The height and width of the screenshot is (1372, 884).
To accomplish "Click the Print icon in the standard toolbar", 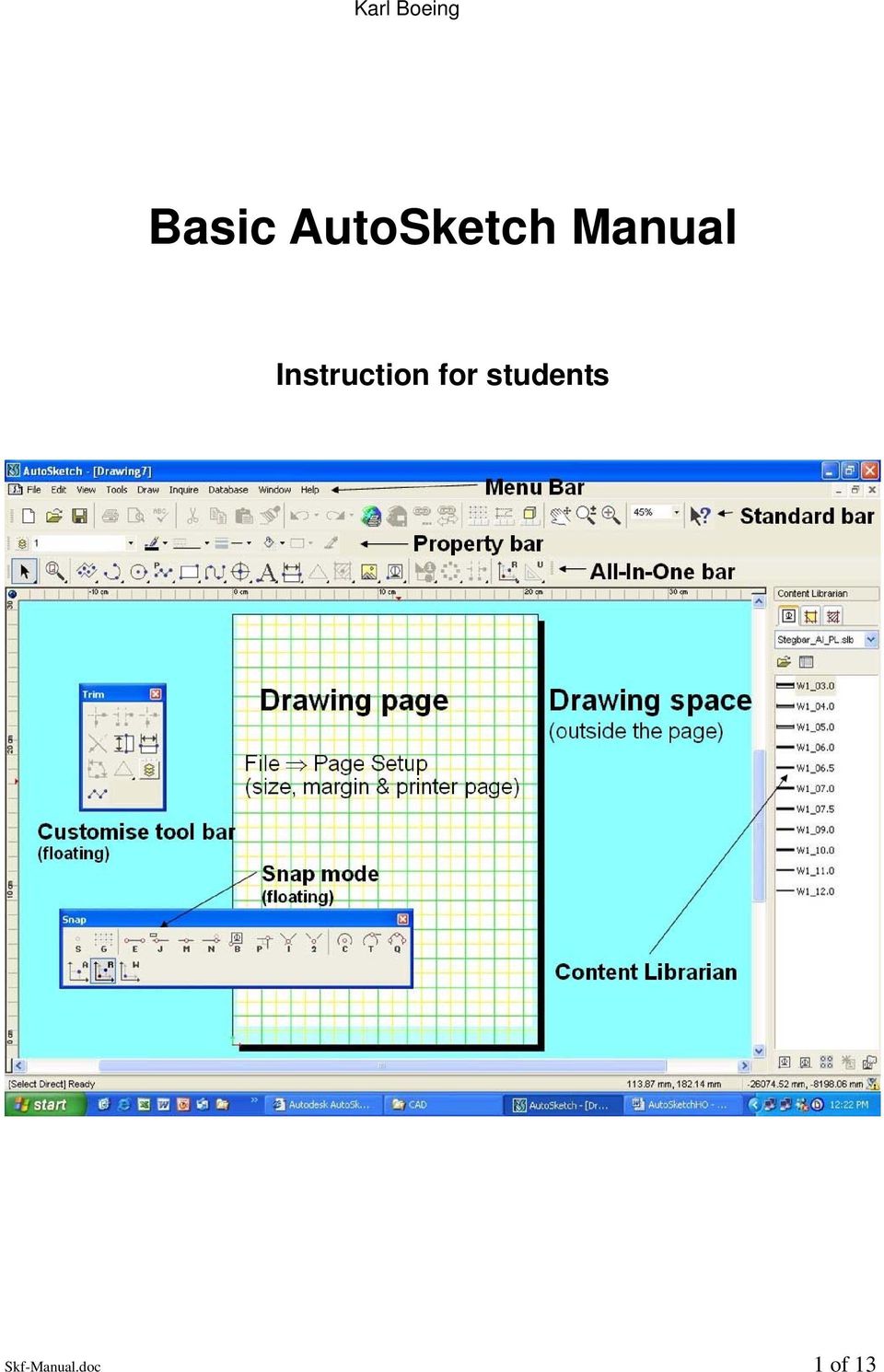I will 110,517.
